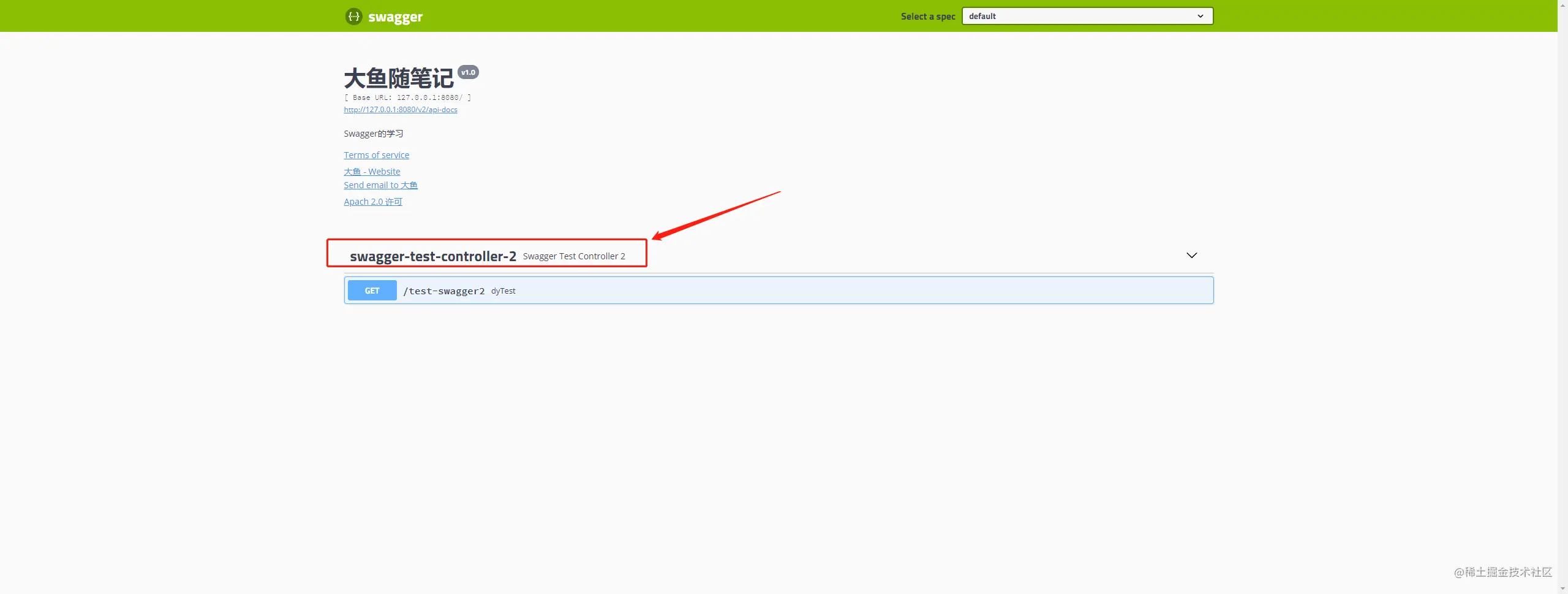Open the Apach 2.0 许可 license link
The height and width of the screenshot is (594, 1568).
coord(373,202)
